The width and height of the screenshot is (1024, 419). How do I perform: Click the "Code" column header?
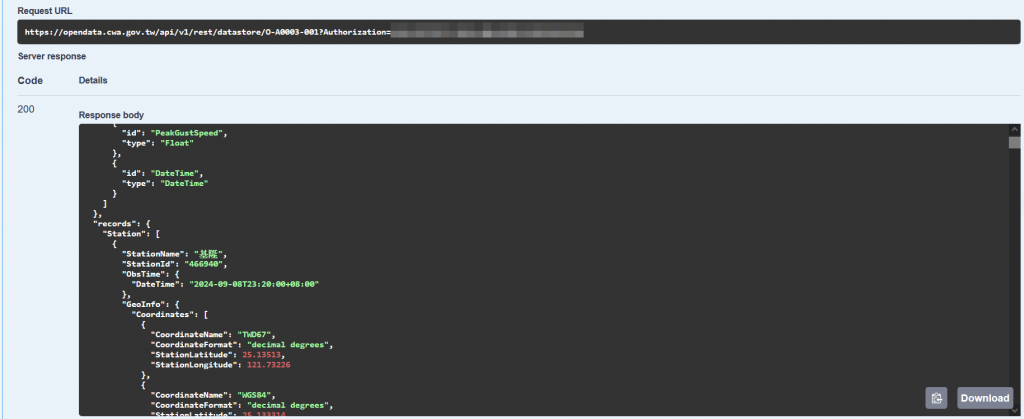30,81
